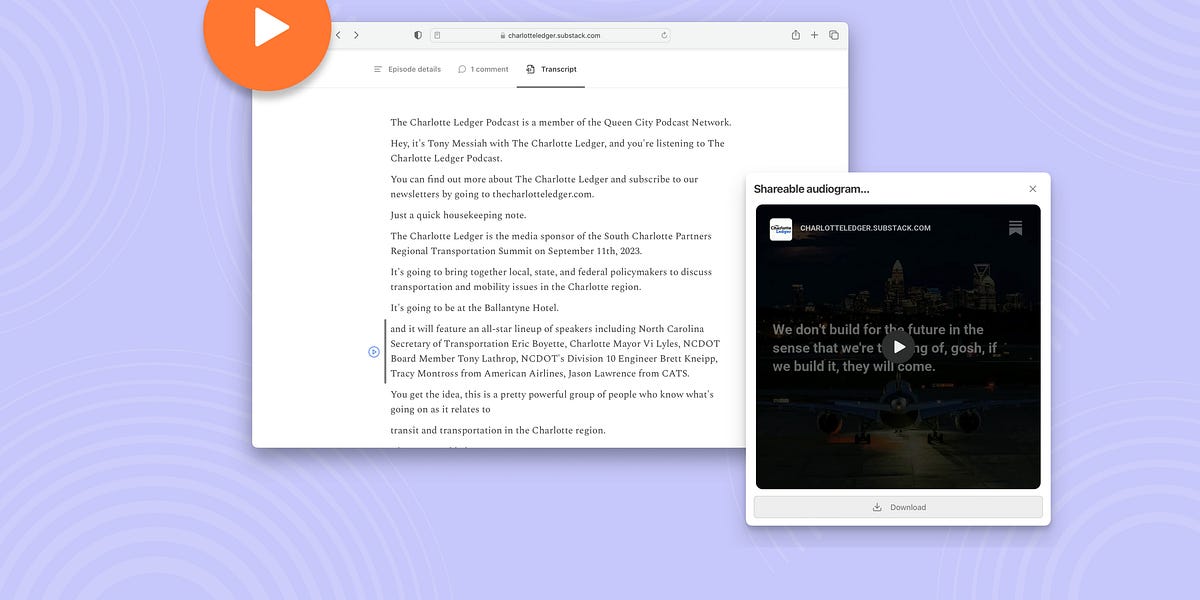Click the line starting 'It's going to bring together'

point(551,279)
